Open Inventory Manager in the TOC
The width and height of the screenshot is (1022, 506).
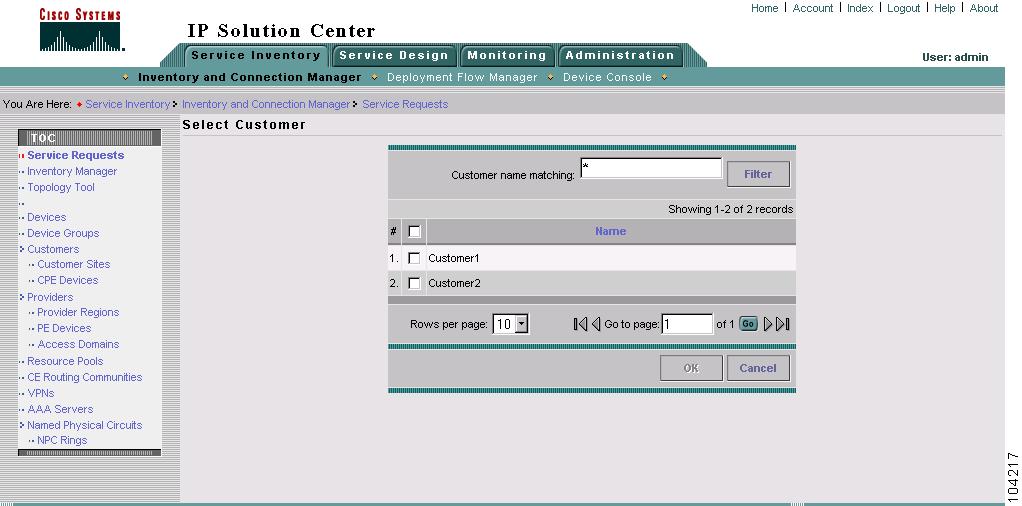[72, 171]
